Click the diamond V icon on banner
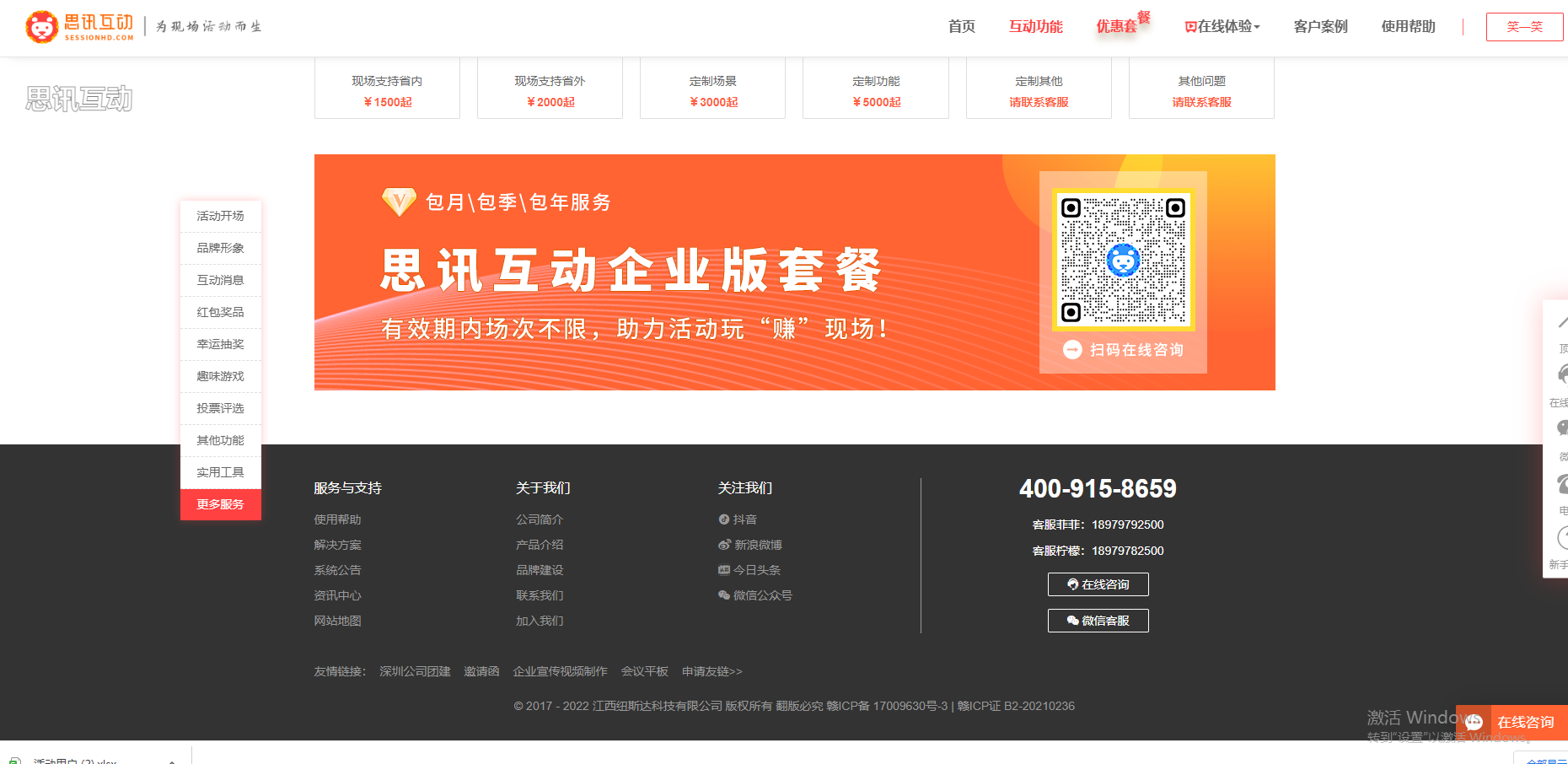The image size is (1568, 764). [399, 202]
